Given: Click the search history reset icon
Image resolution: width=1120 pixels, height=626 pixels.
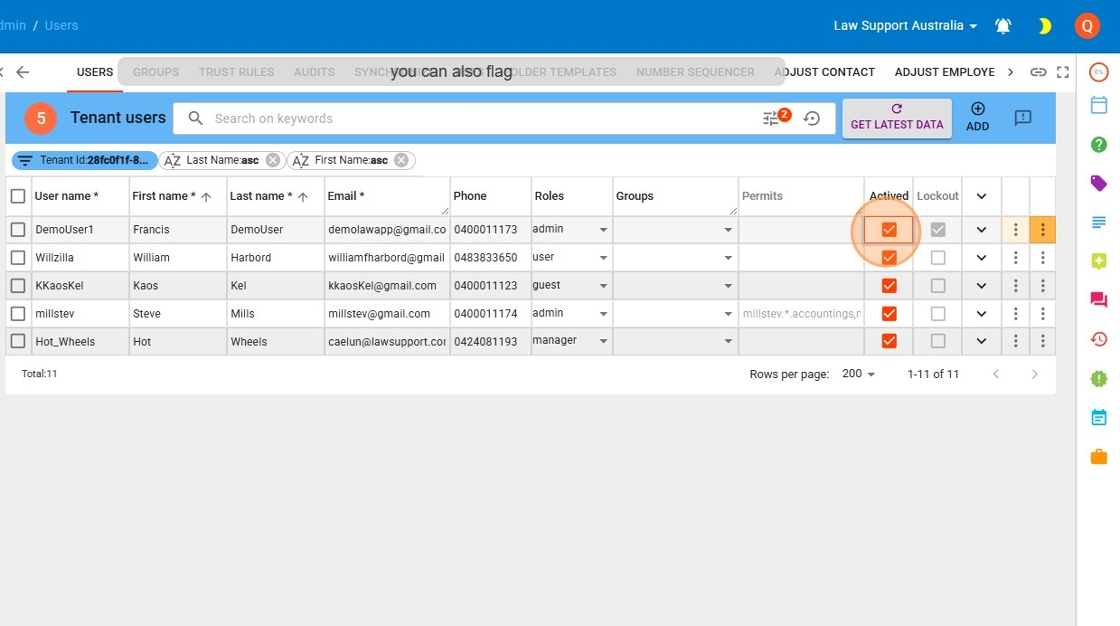Looking at the screenshot, I should [812, 119].
